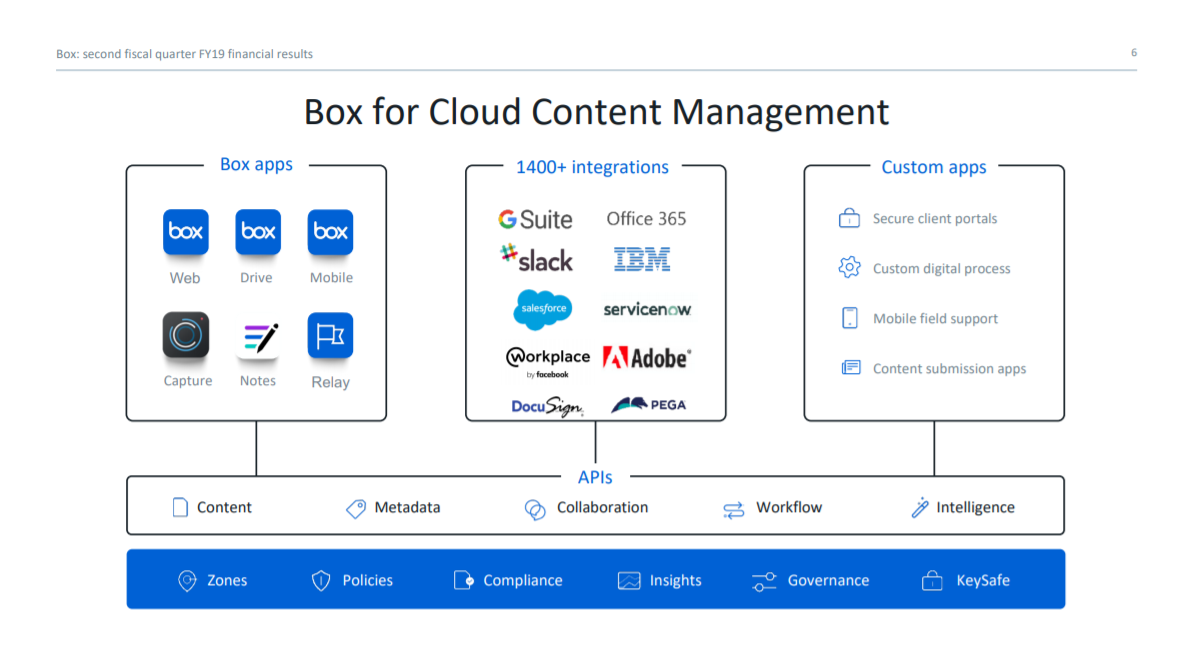
Task: Click the Collaboration circles icon
Action: pos(535,509)
